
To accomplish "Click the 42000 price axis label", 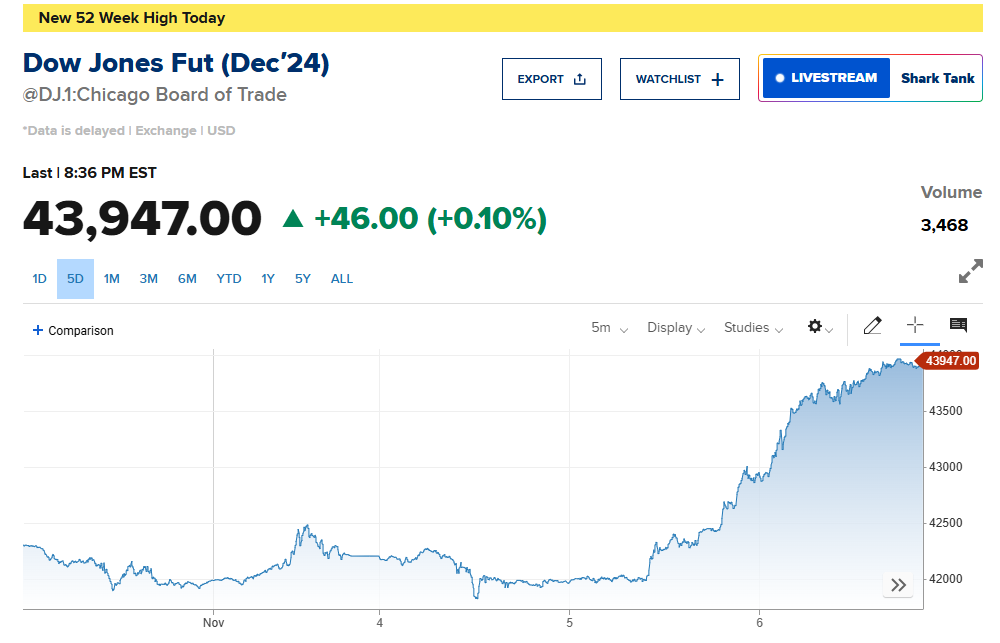I will 946,579.
